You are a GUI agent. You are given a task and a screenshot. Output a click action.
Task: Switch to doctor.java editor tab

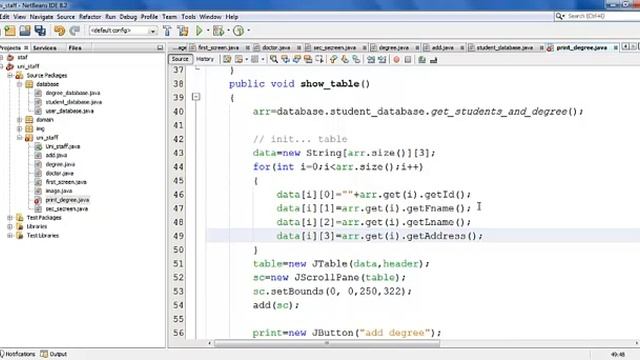click(276, 48)
